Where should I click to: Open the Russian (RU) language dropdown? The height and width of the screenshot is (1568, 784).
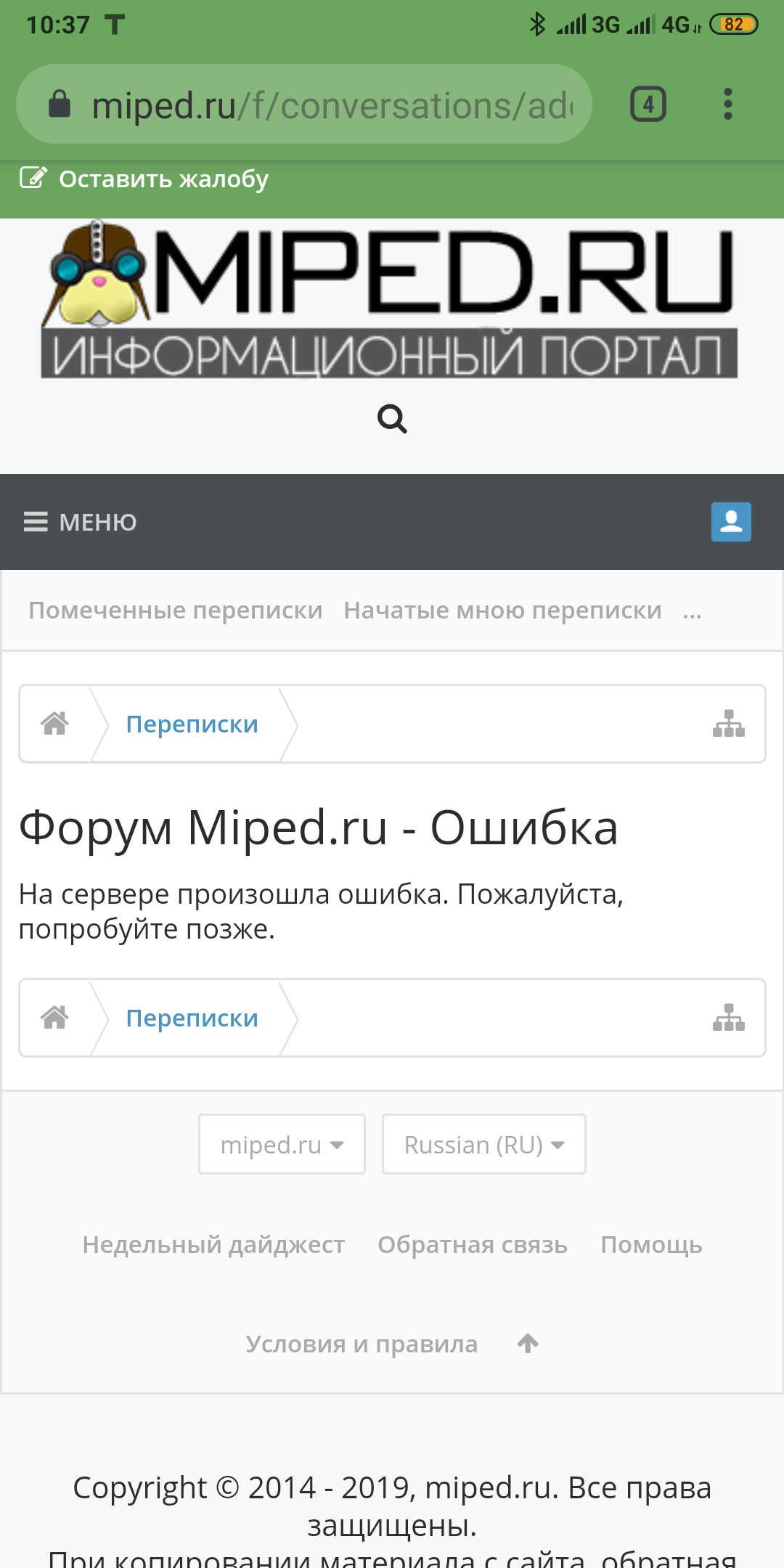484,1144
